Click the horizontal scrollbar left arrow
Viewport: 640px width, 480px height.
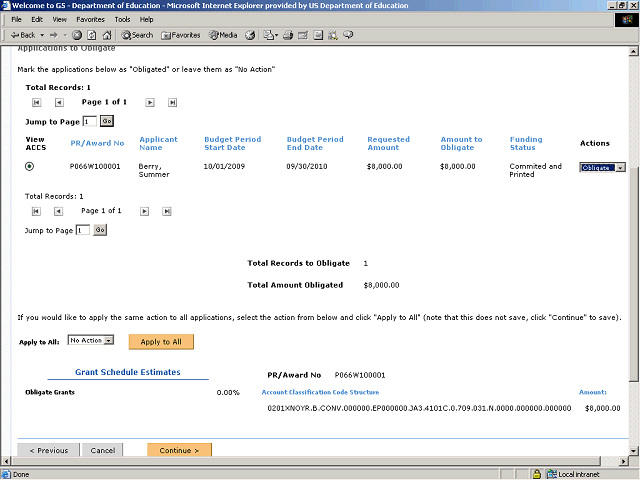[x=6, y=461]
